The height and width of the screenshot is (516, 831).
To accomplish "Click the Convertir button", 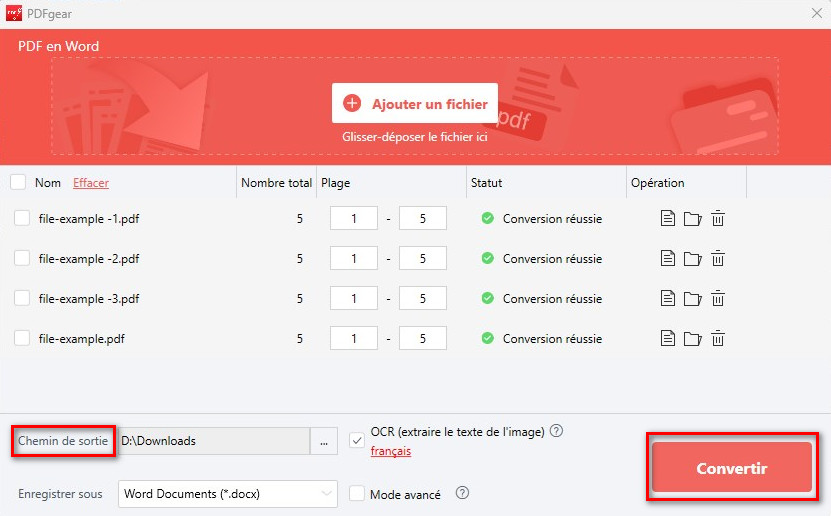I will (x=732, y=468).
